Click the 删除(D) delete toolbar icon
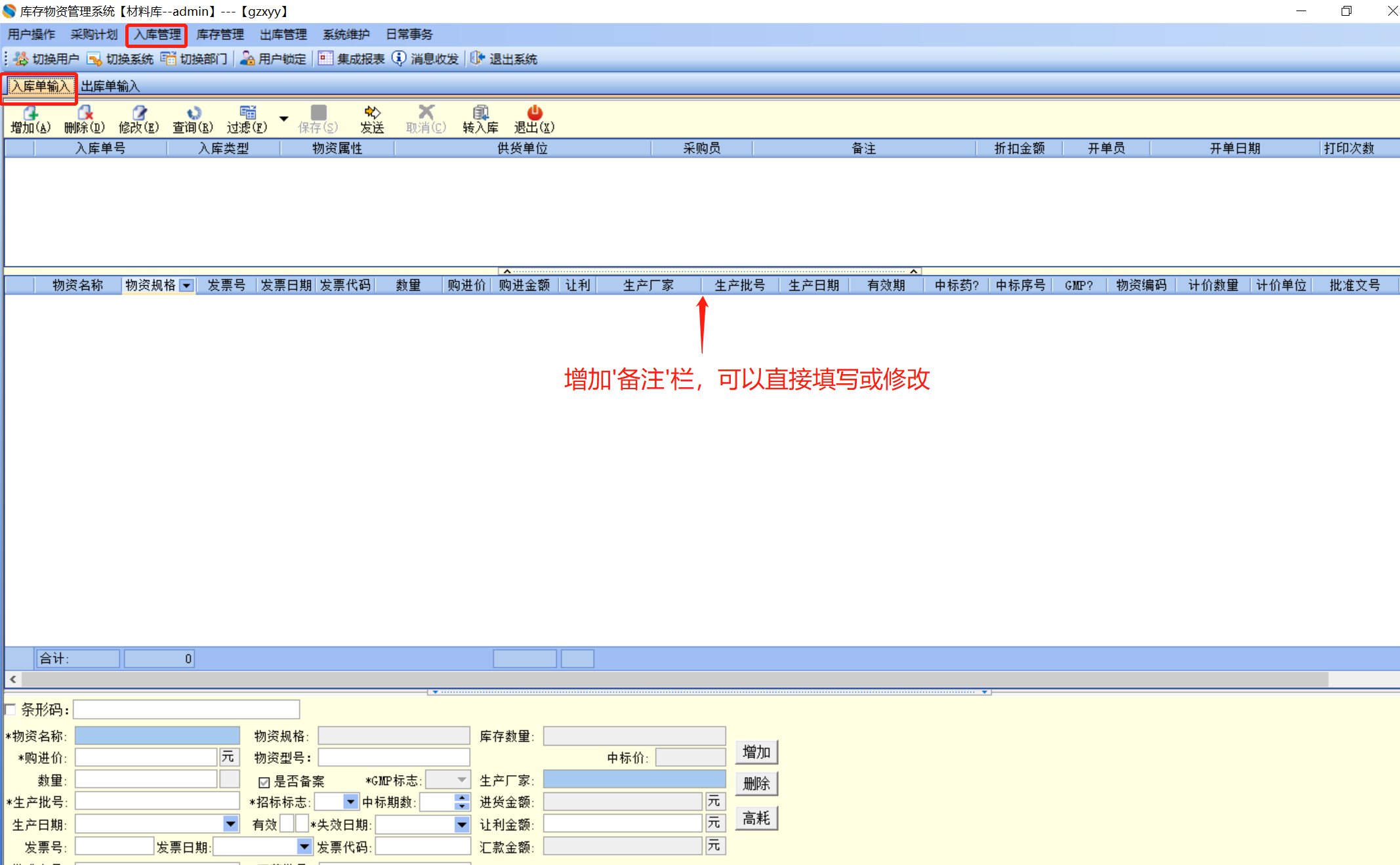Viewport: 1400px width, 865px height. pos(84,119)
